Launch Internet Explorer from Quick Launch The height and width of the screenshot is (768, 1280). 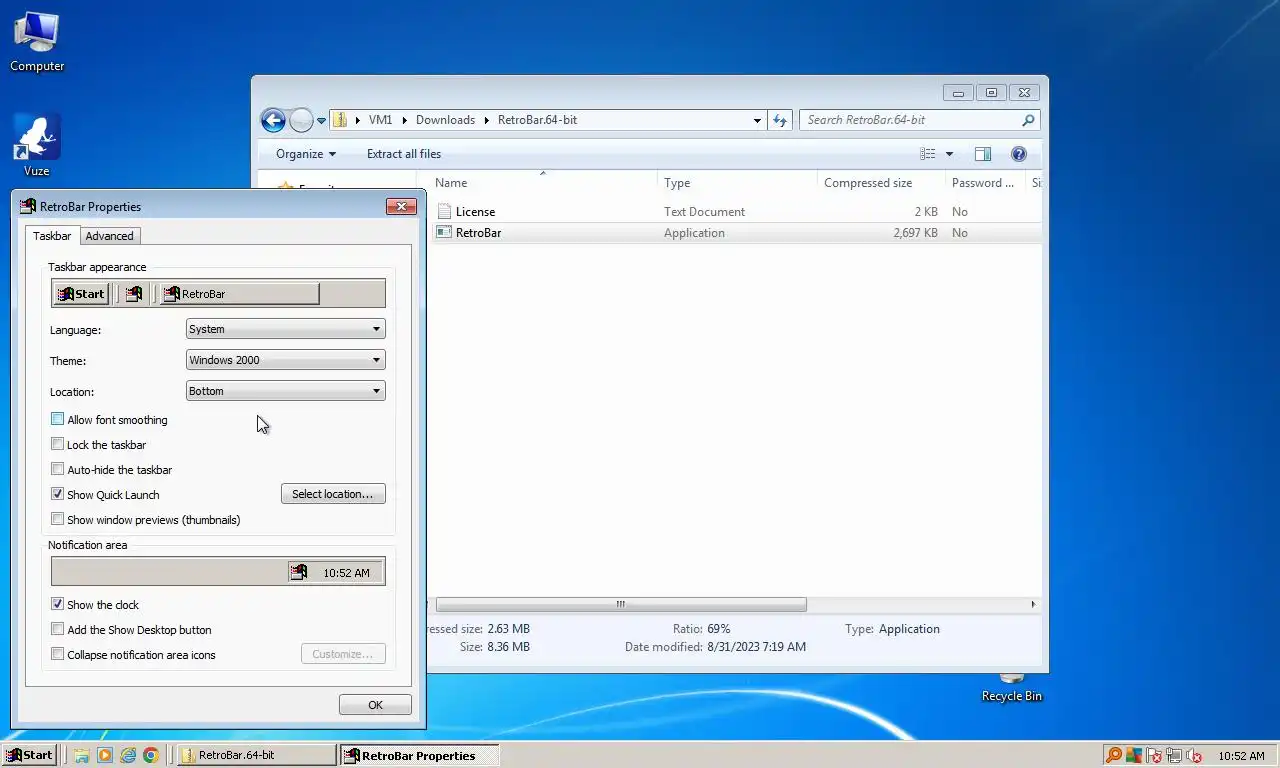(x=128, y=756)
